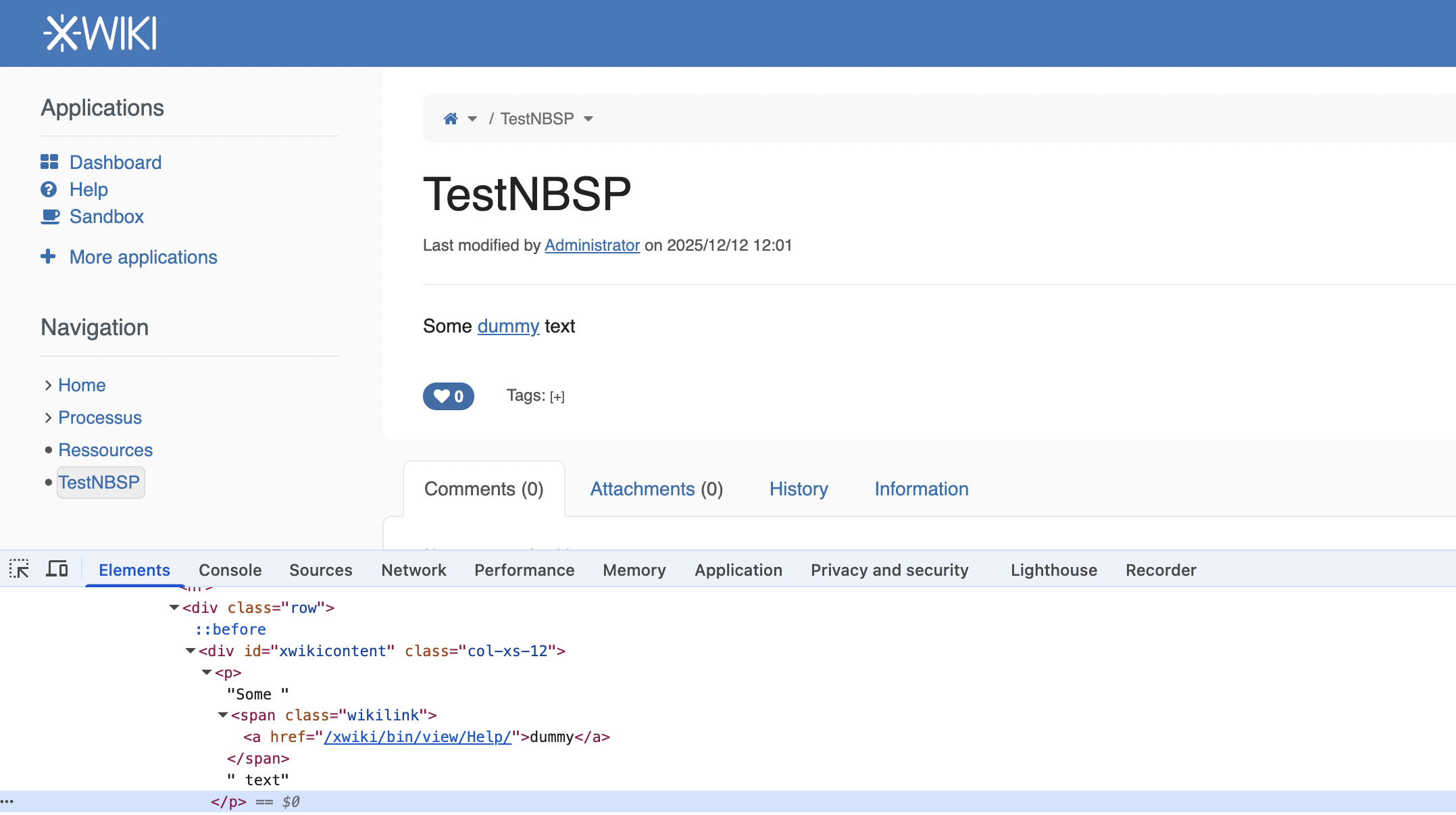Switch to the History tab

click(x=799, y=489)
